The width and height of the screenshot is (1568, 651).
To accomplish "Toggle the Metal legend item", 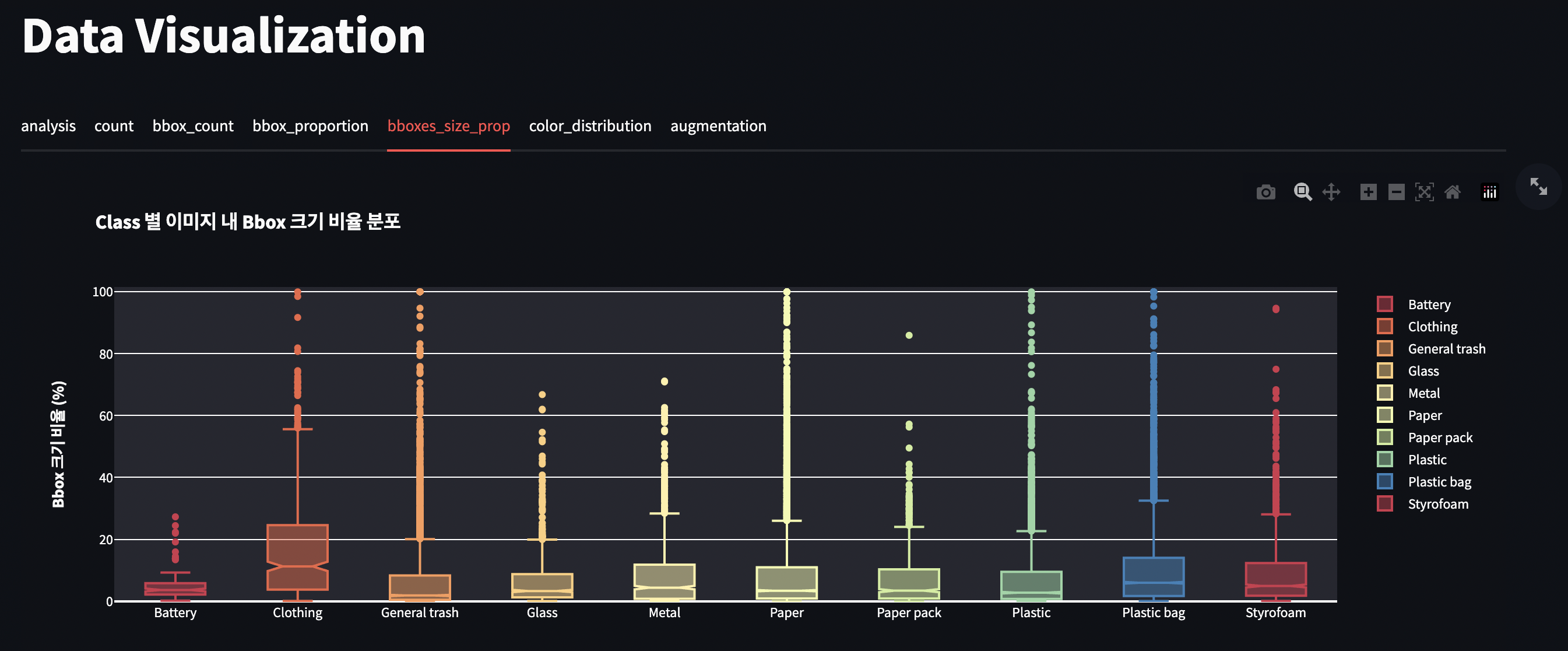I will point(1424,393).
